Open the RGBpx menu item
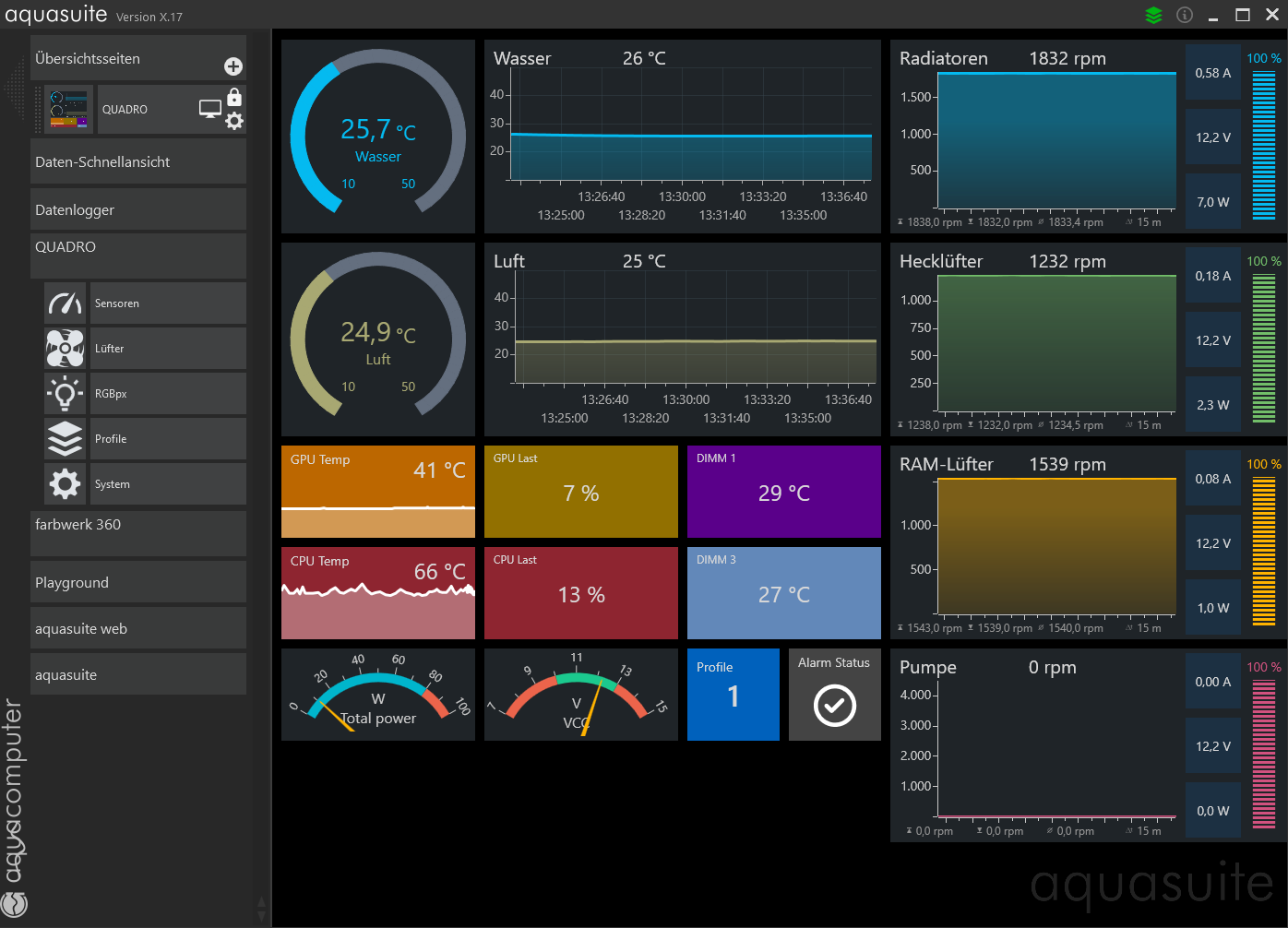 (168, 394)
